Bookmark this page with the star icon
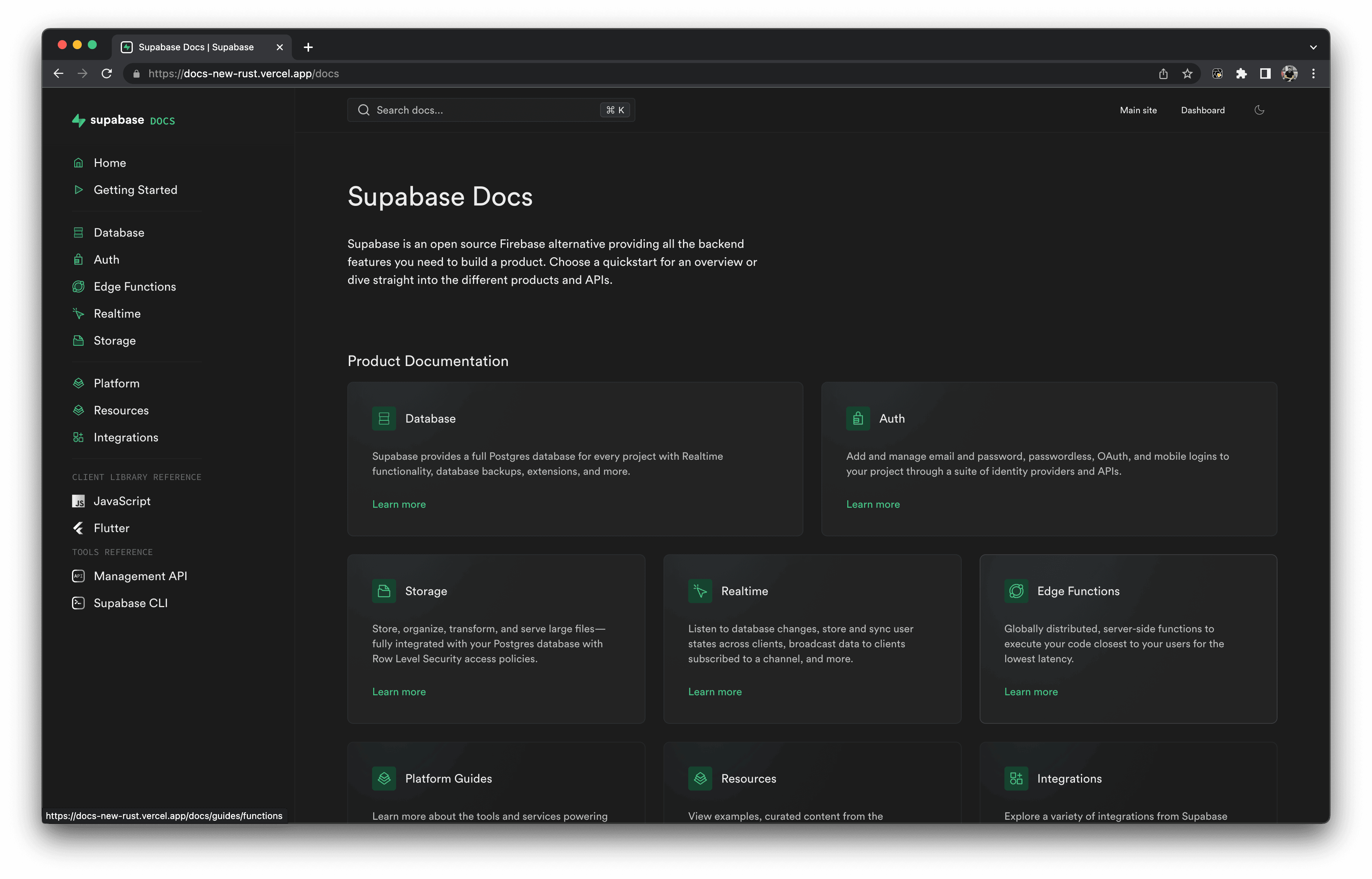 tap(1187, 73)
